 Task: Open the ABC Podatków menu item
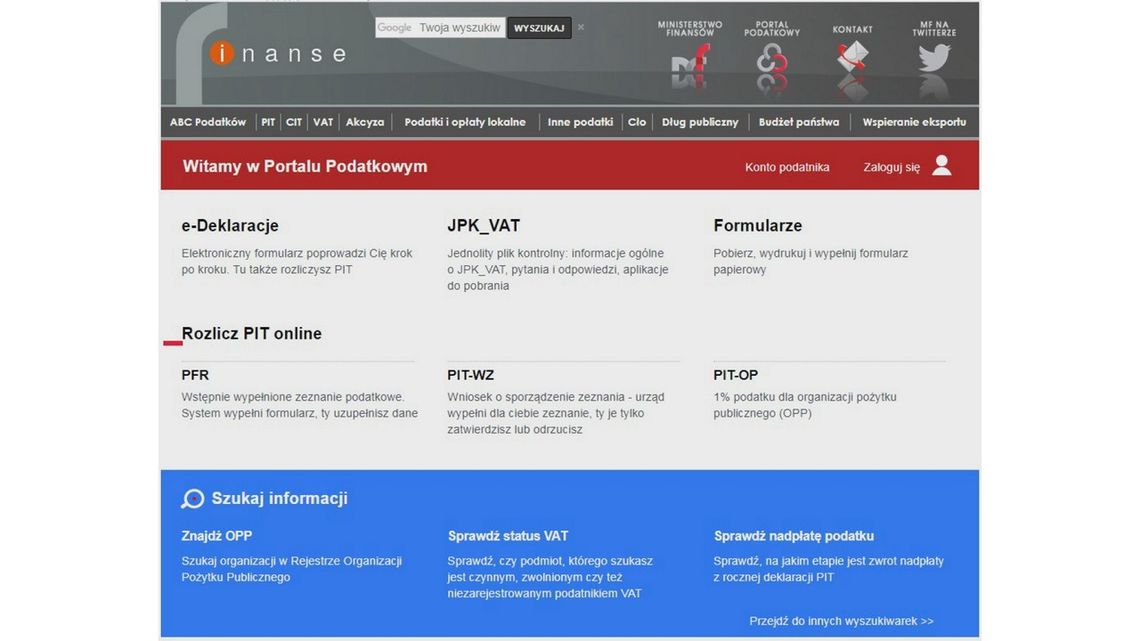click(208, 122)
